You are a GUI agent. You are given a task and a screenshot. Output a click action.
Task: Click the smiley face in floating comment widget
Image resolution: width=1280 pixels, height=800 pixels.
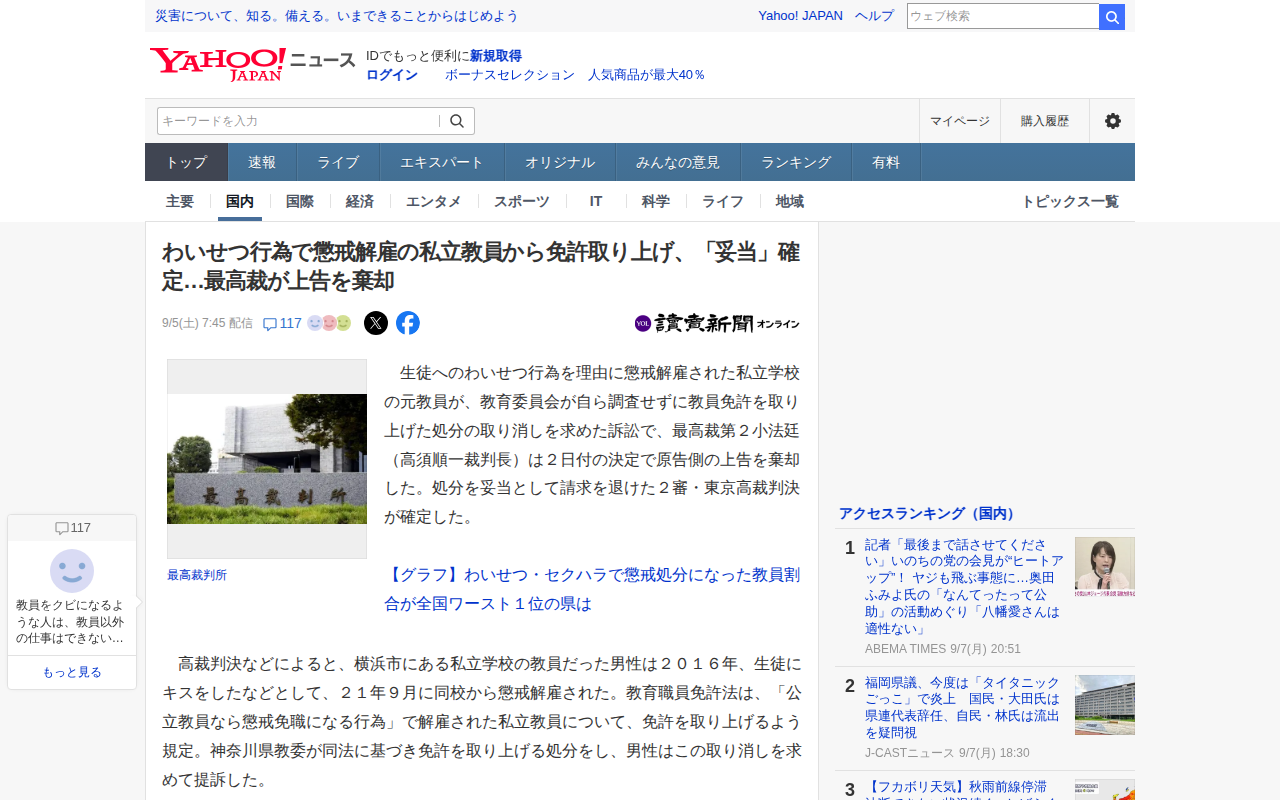72,571
